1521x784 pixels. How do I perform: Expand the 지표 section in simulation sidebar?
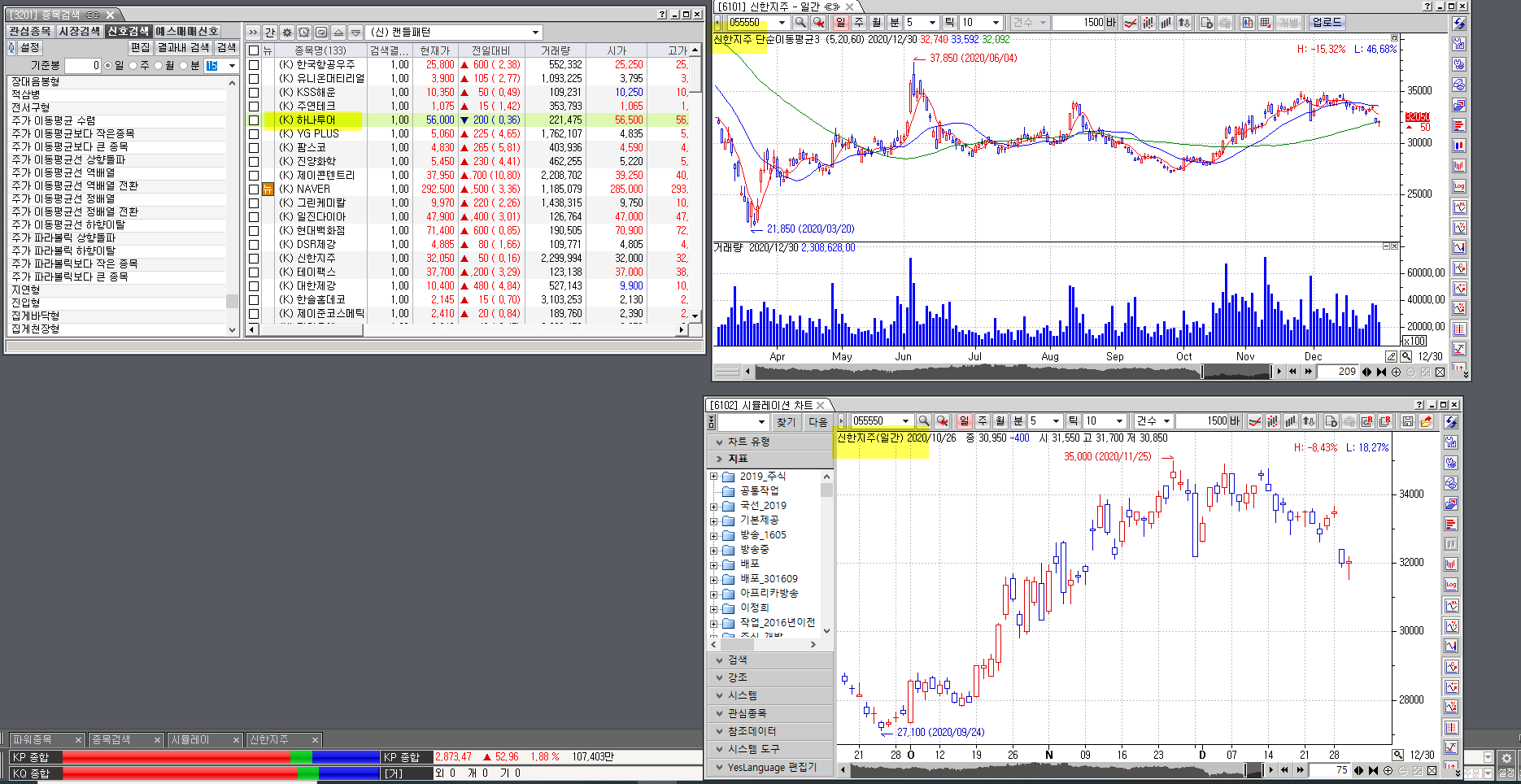[719, 459]
